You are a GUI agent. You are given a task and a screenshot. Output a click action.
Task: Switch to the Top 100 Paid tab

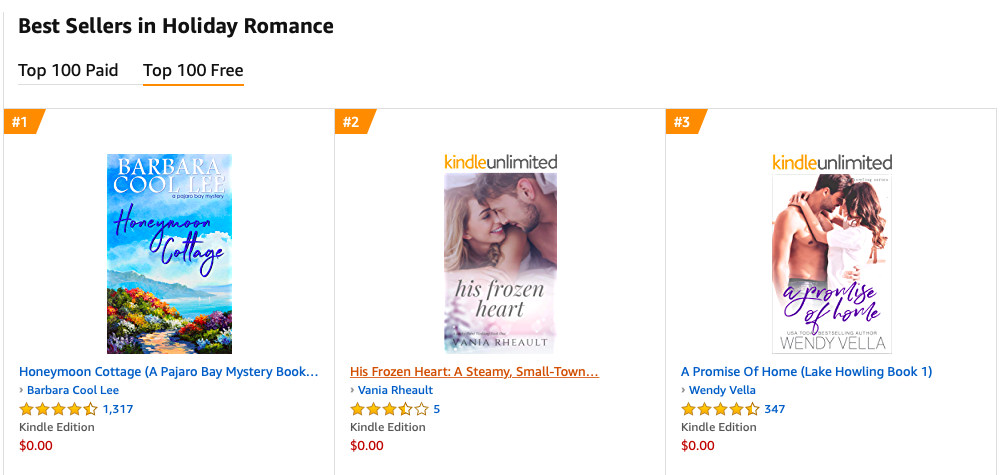click(x=68, y=70)
